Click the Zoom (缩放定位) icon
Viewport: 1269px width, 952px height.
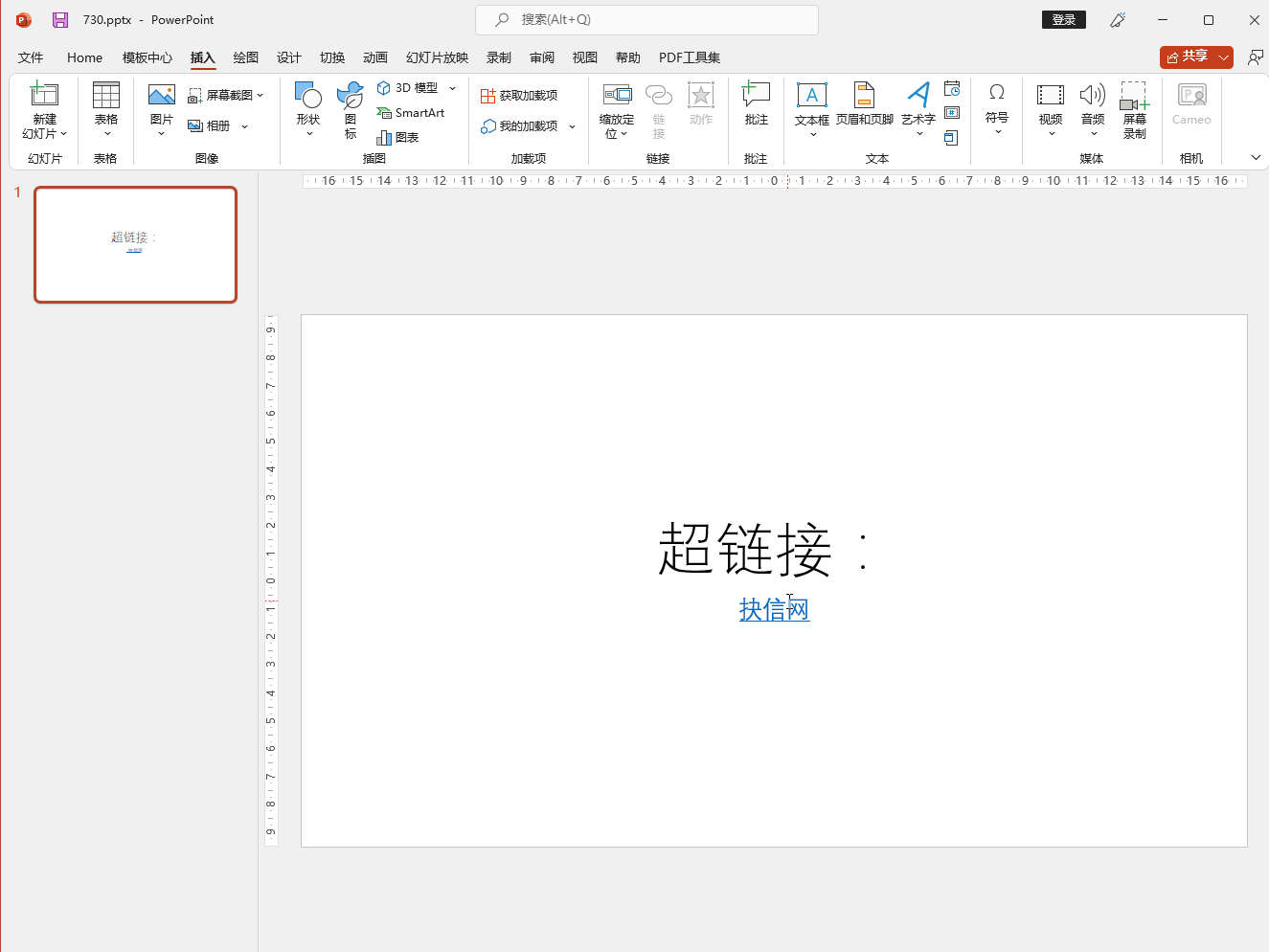[x=617, y=95]
